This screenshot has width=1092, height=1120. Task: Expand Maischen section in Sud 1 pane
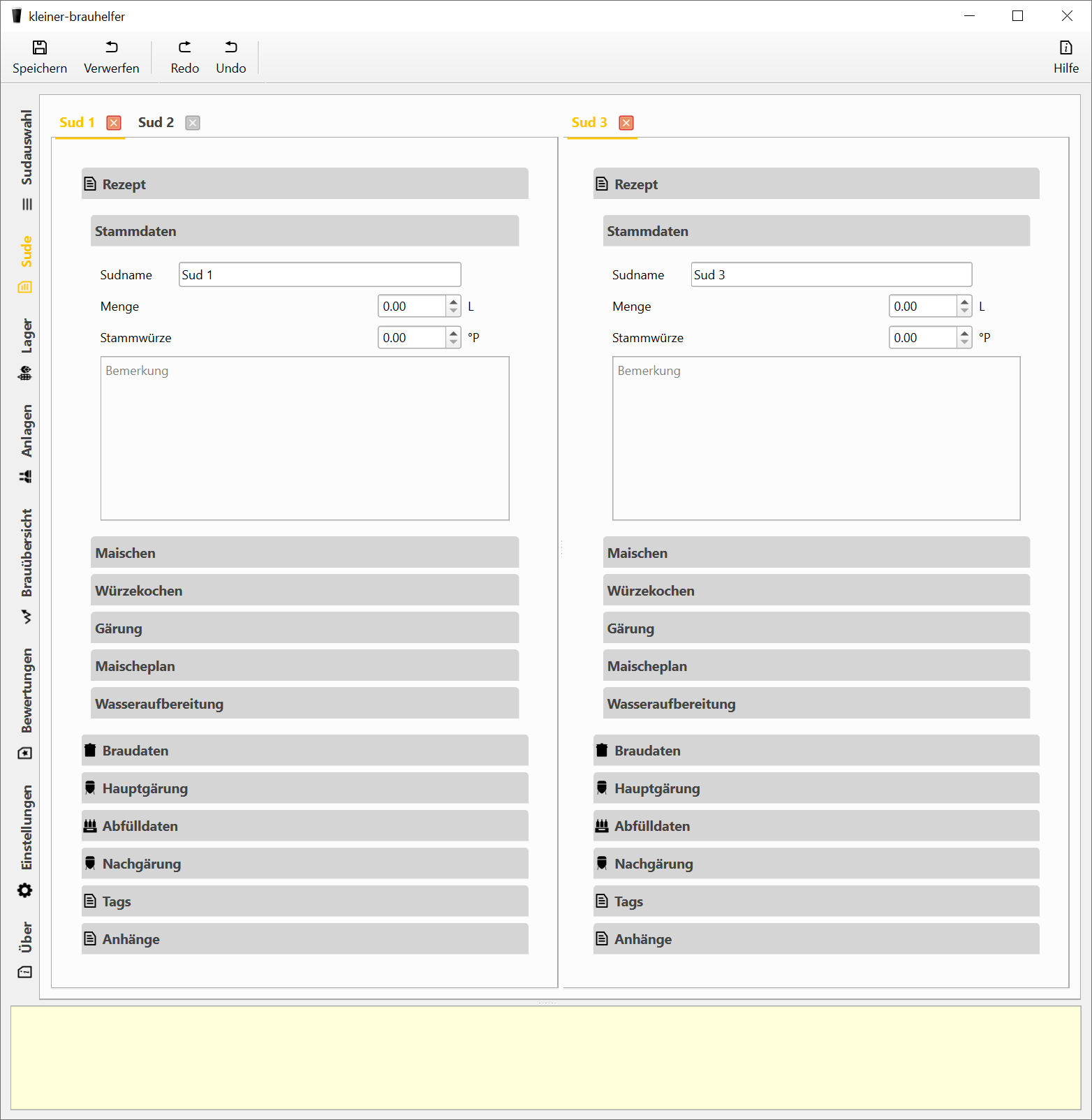pyautogui.click(x=304, y=552)
